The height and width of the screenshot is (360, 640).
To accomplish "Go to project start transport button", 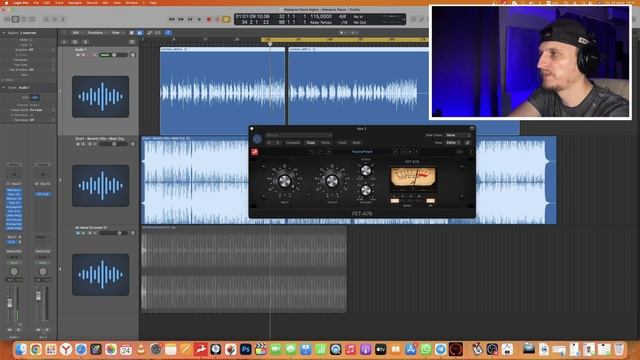I will point(190,19).
